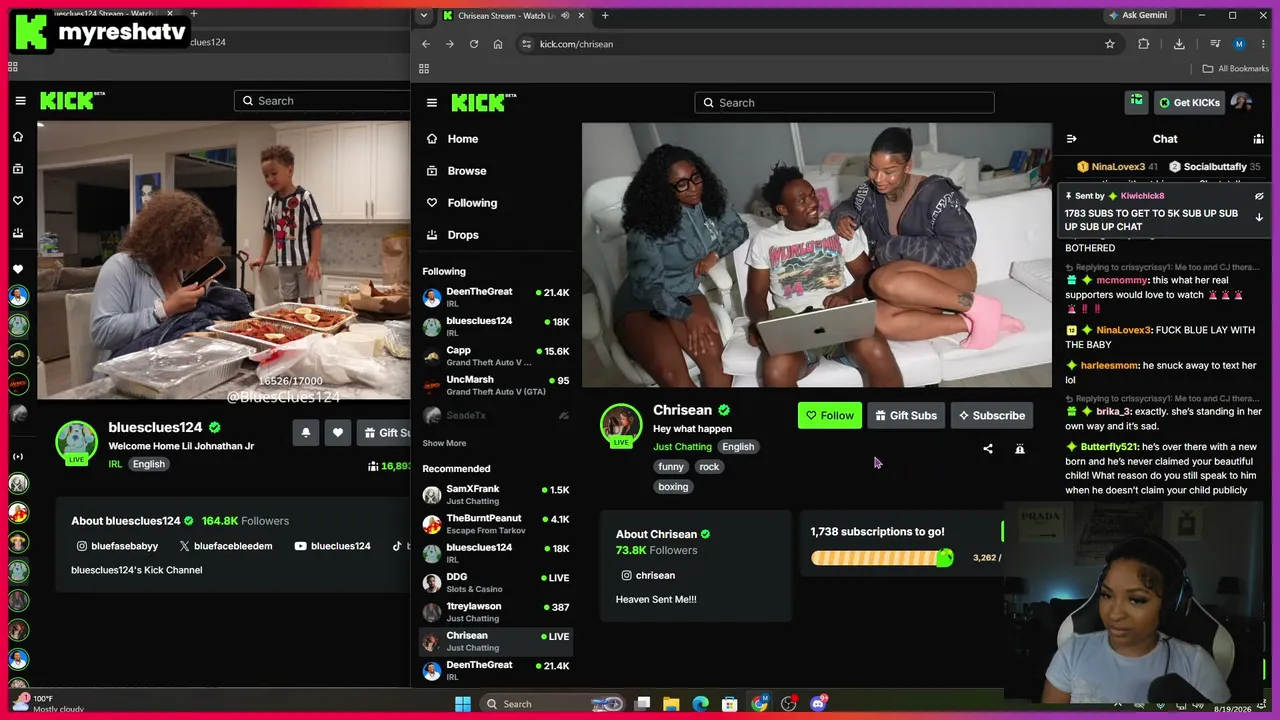Open Chrome extensions puzzle icon
The image size is (1280, 720).
click(1144, 44)
